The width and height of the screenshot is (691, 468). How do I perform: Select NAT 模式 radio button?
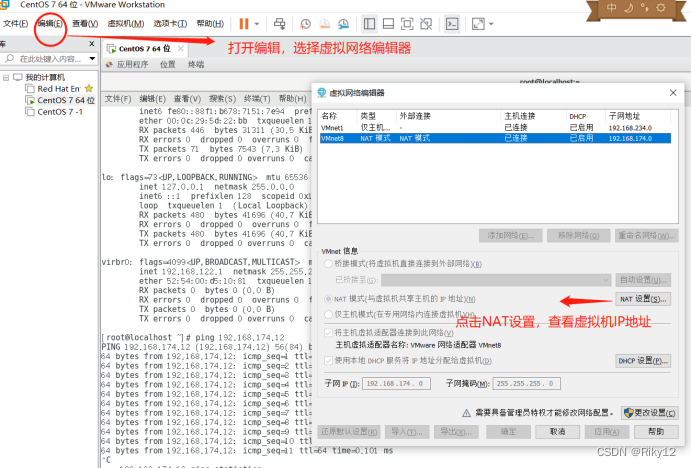click(328, 299)
